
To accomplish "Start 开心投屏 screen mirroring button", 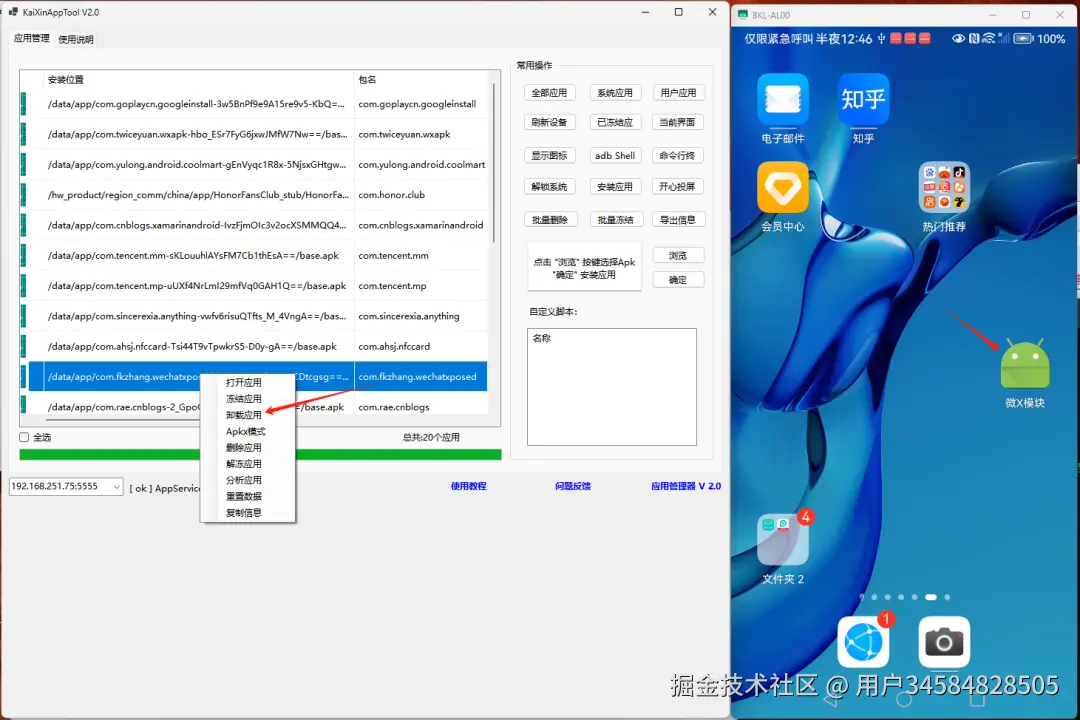I will tap(678, 186).
